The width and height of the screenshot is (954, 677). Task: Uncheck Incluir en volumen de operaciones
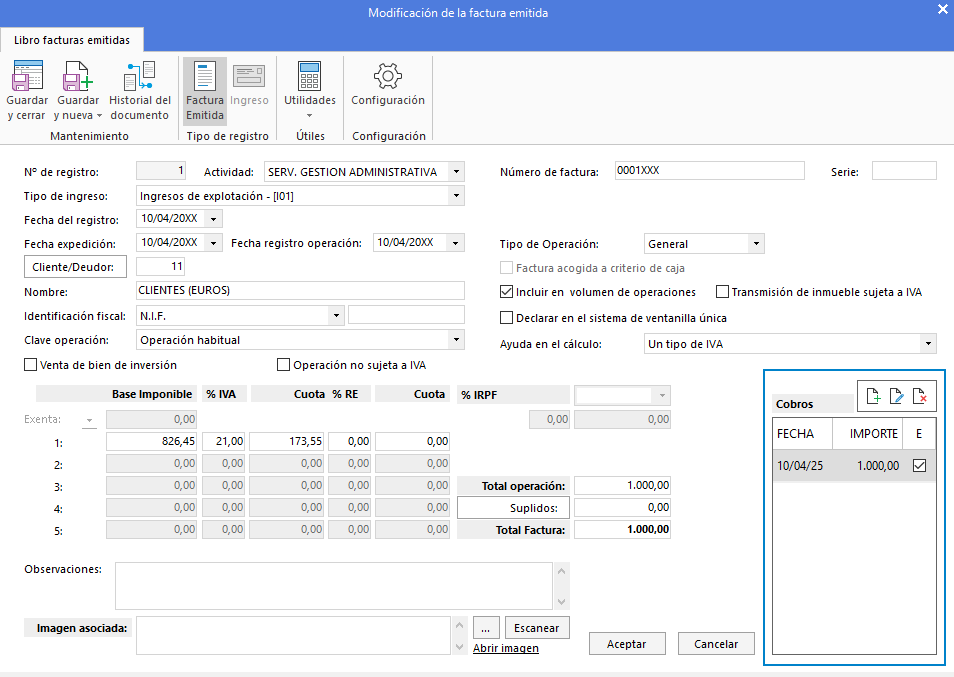(506, 292)
